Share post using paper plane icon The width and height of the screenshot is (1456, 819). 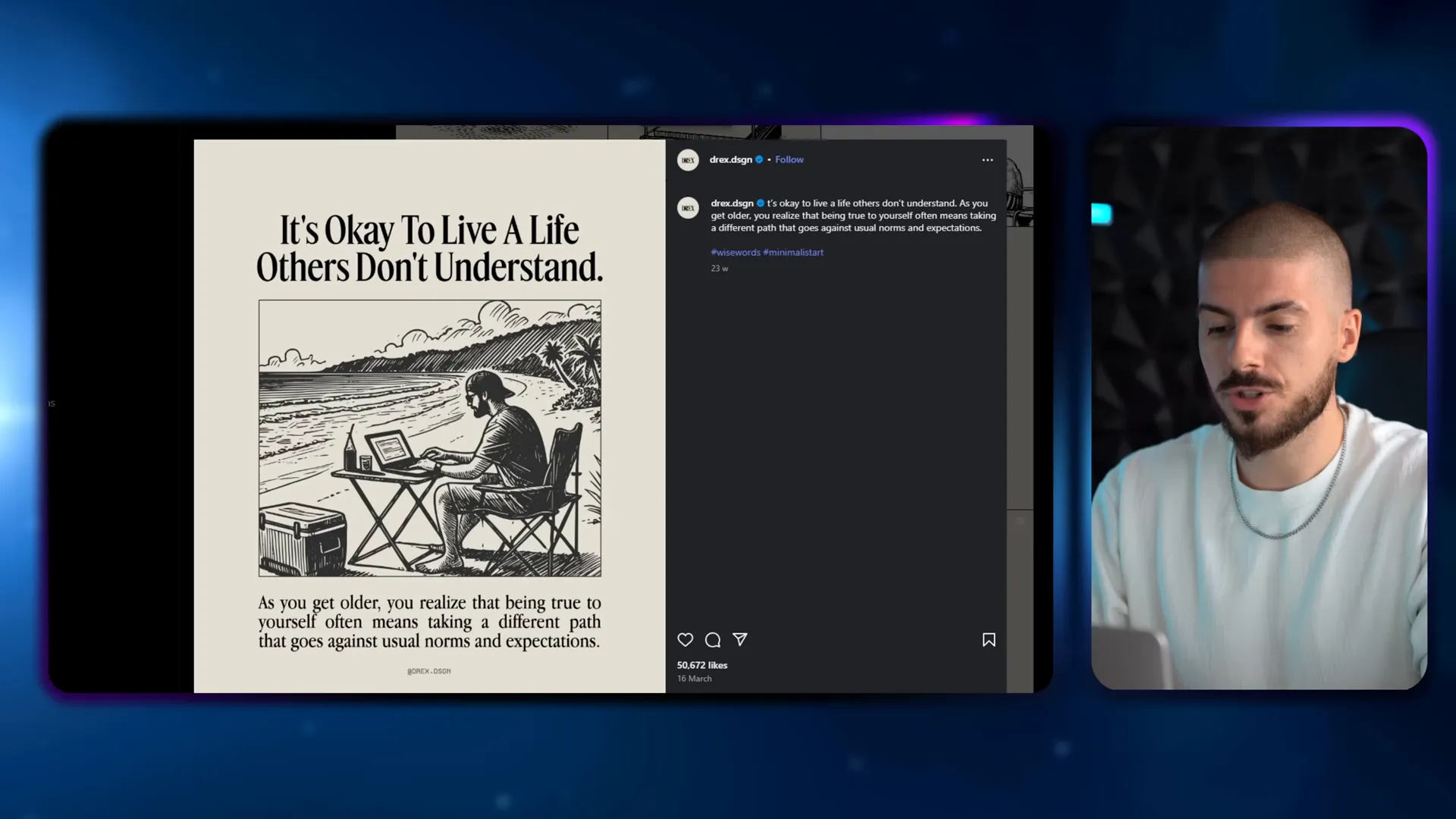pyautogui.click(x=740, y=640)
